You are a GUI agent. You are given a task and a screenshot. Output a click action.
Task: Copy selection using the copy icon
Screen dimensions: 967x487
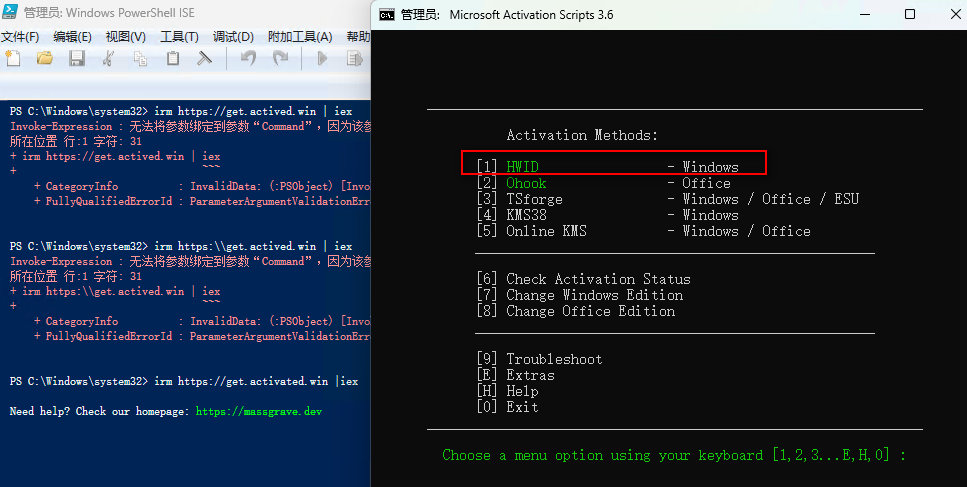(x=141, y=59)
